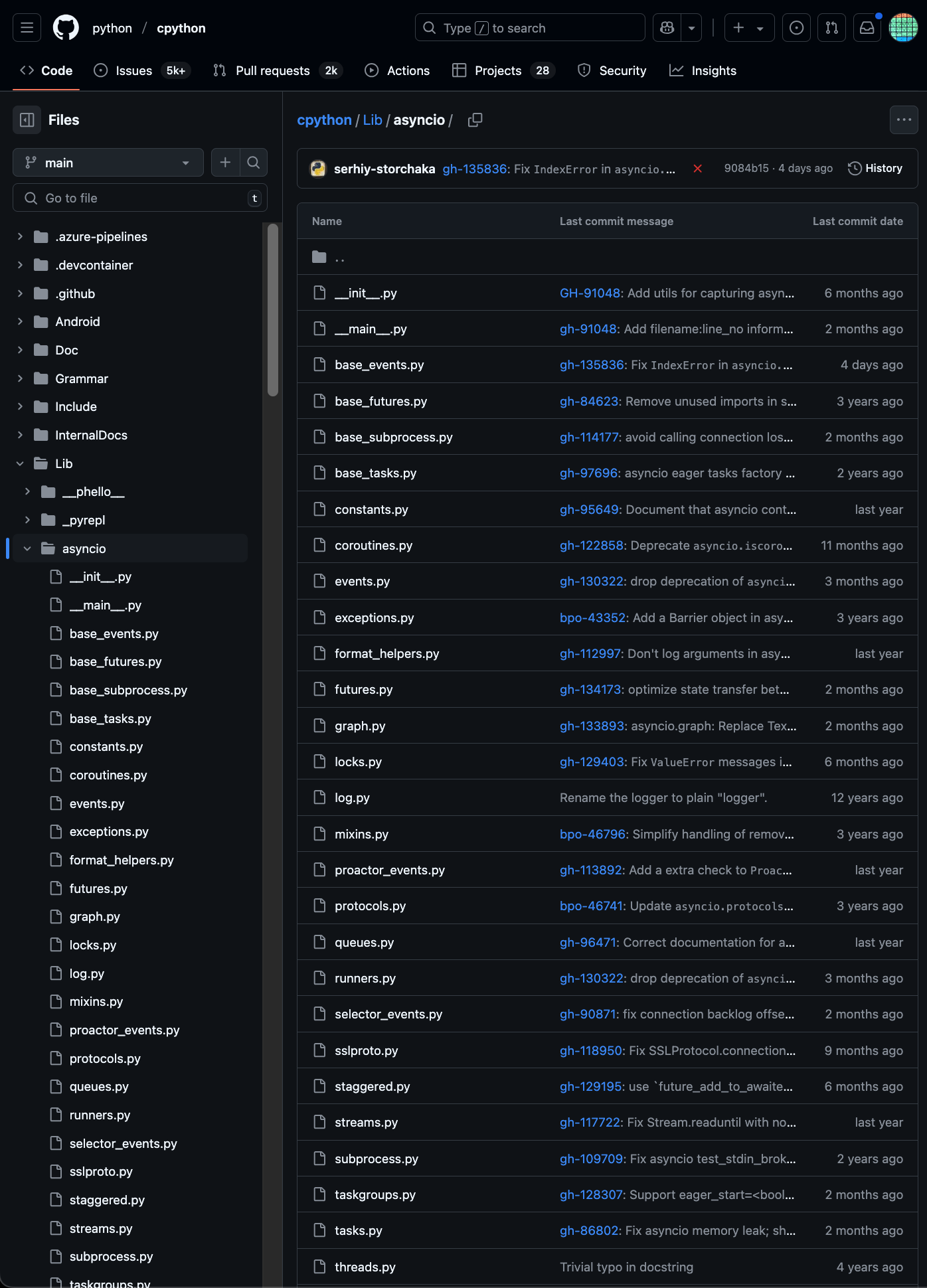Image resolution: width=927 pixels, height=1288 pixels.
Task: Collapse the Lib folder
Action: [x=20, y=463]
